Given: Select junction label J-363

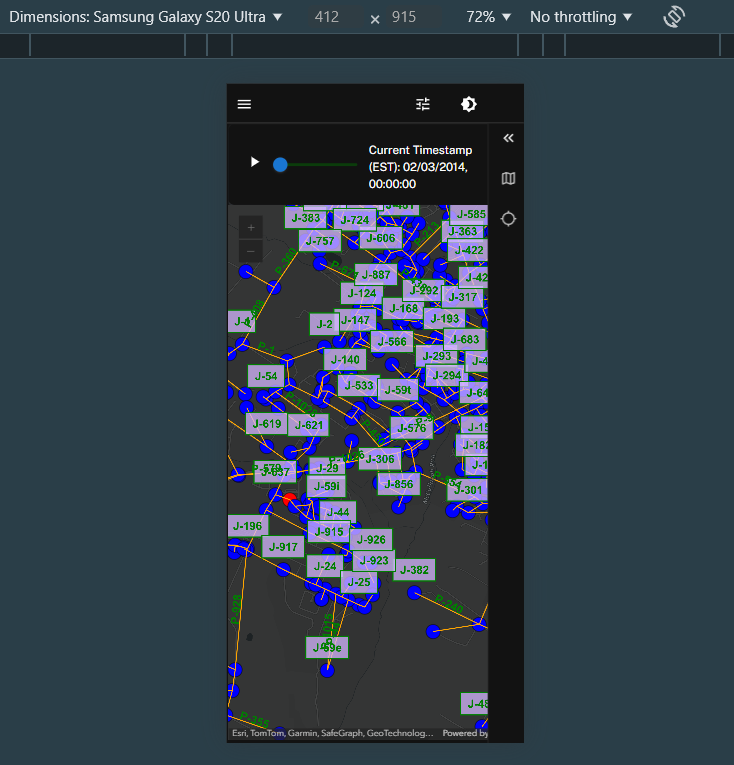Looking at the screenshot, I should coord(463,231).
